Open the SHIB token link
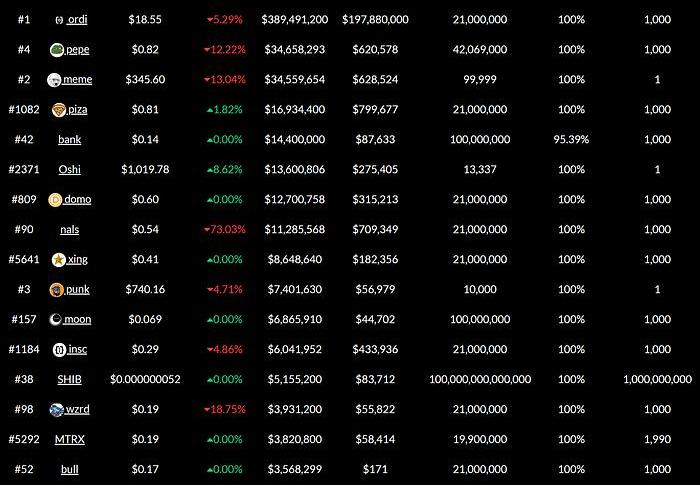The height and width of the screenshot is (485, 700). pos(70,379)
